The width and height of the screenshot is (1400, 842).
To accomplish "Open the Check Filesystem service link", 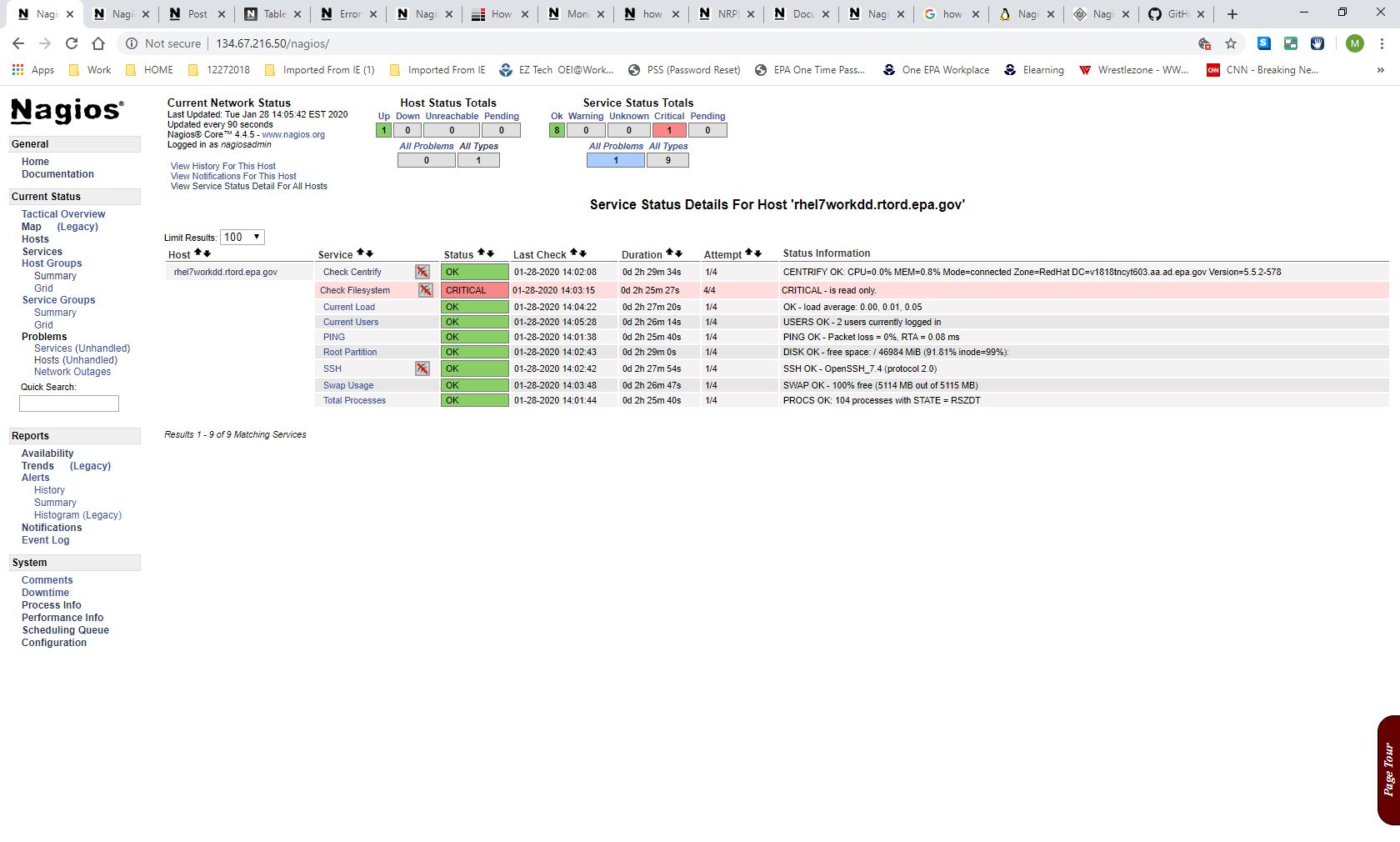I will coord(355,290).
